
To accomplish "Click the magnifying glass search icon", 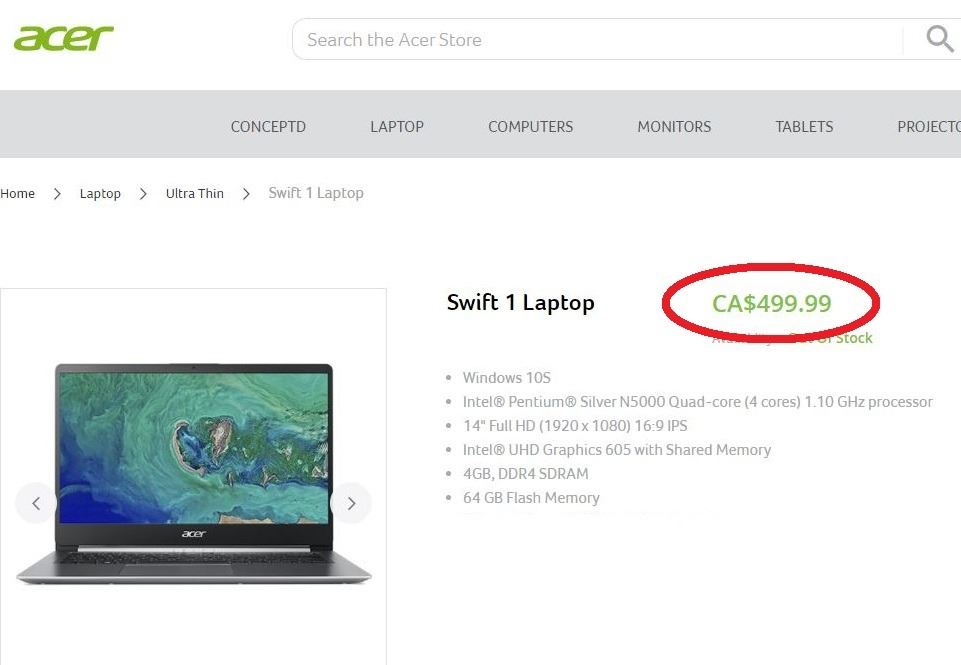I will (939, 39).
